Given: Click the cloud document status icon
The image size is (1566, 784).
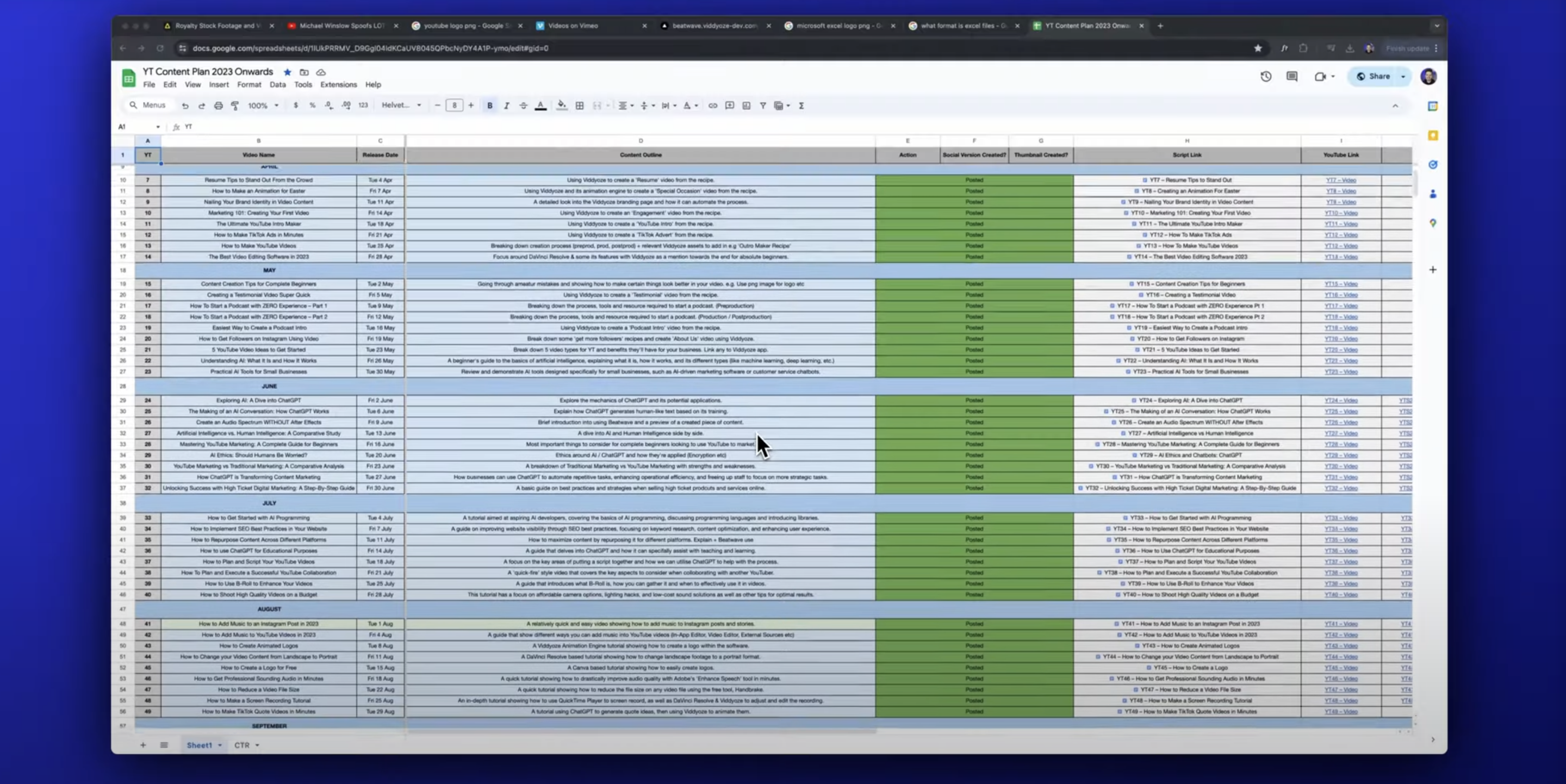Looking at the screenshot, I should click(321, 72).
